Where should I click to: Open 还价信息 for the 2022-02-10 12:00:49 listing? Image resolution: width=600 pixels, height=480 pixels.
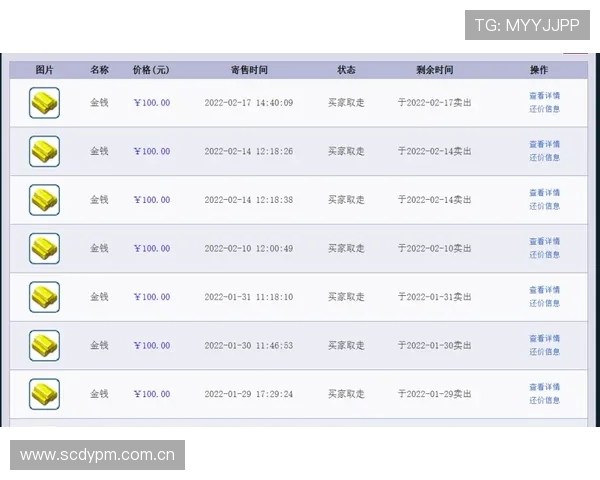545,255
